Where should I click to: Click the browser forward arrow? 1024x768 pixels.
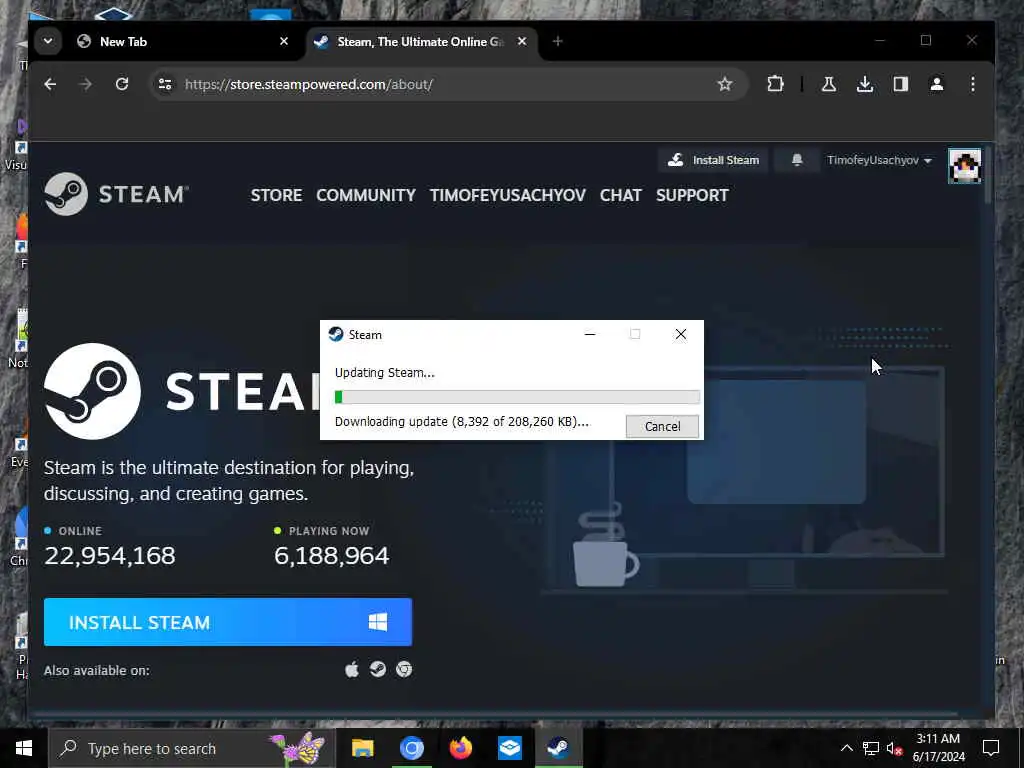coord(86,84)
